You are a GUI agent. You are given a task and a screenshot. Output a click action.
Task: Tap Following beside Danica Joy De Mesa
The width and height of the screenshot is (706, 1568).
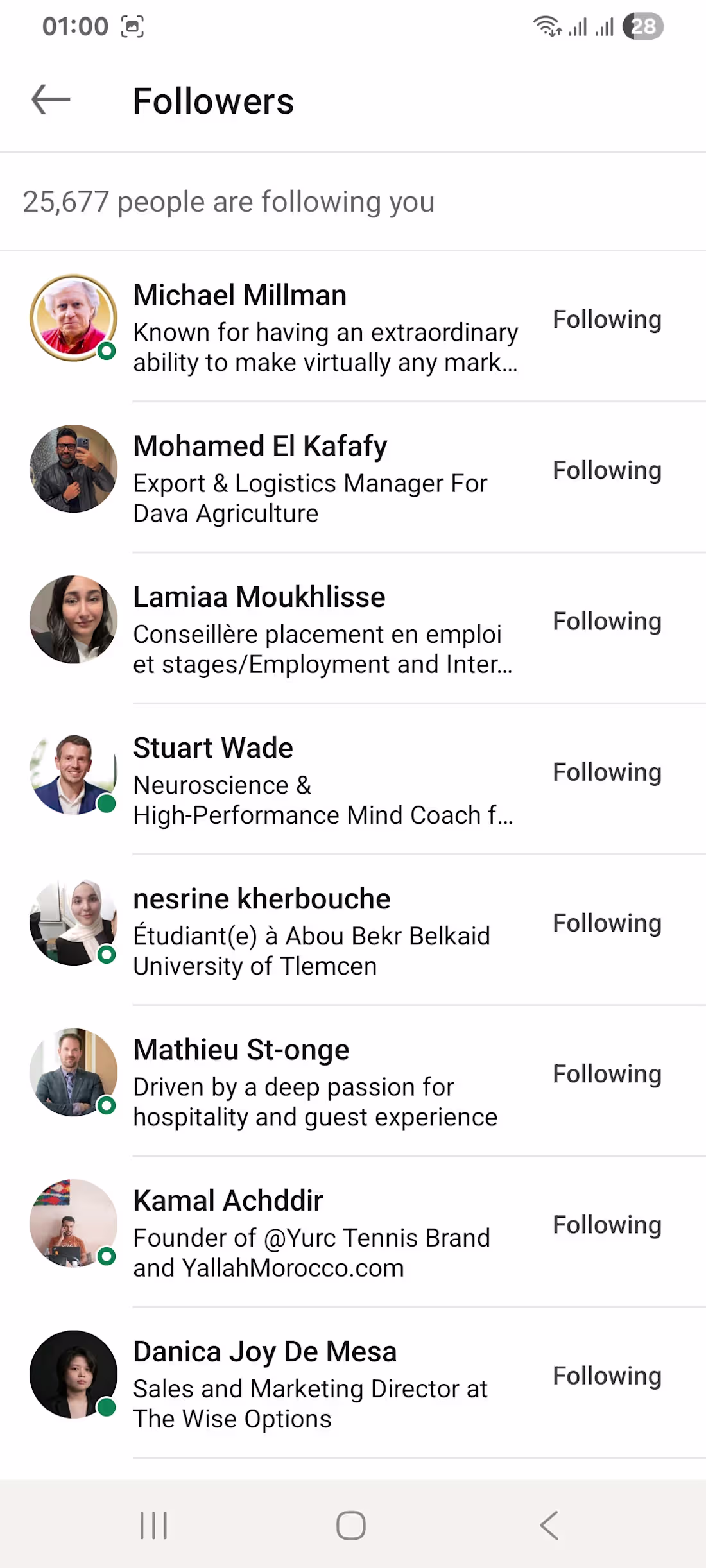(607, 1375)
